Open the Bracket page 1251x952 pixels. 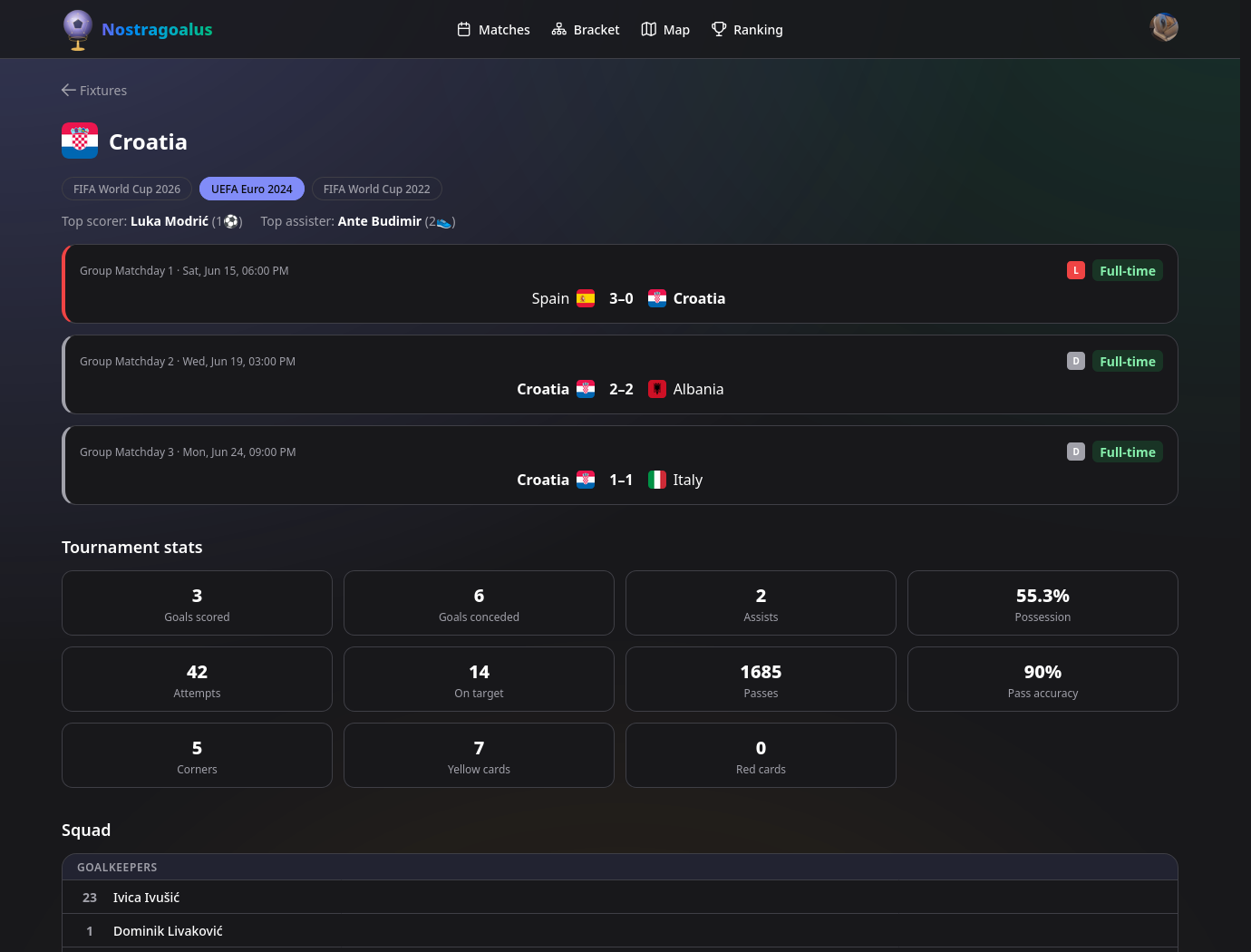(586, 30)
